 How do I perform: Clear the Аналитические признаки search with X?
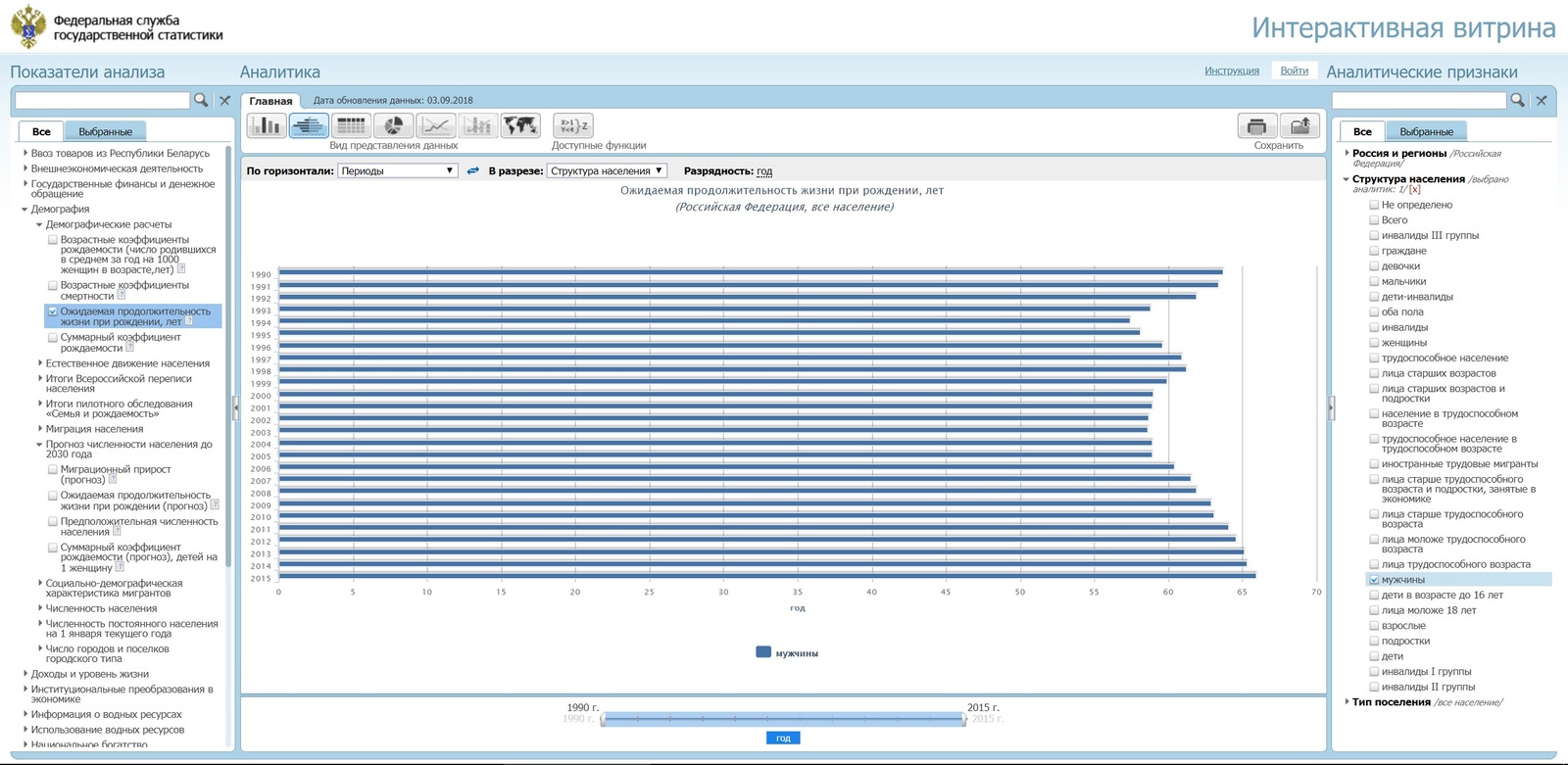click(1542, 100)
